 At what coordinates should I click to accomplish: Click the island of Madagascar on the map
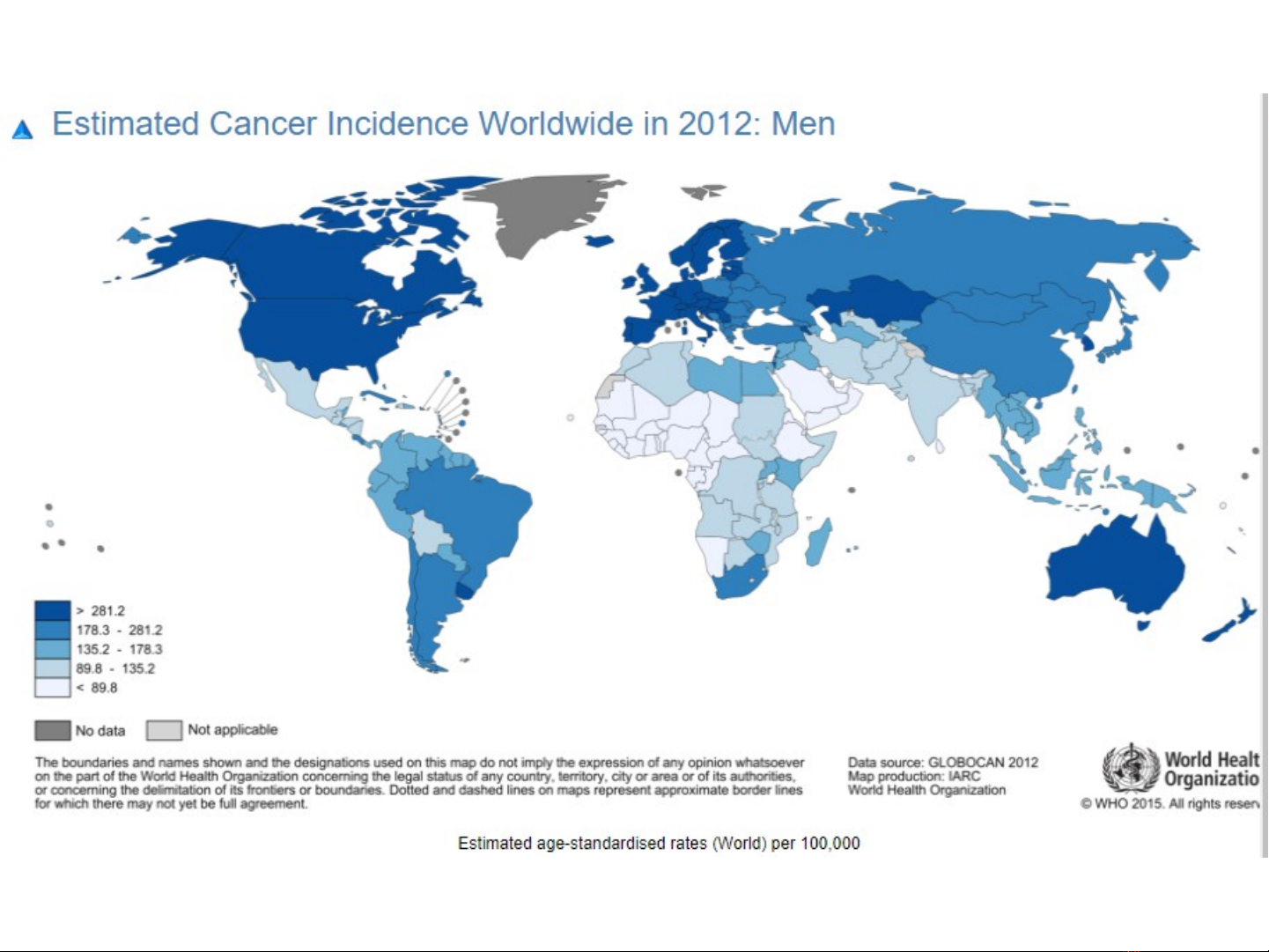(x=819, y=542)
